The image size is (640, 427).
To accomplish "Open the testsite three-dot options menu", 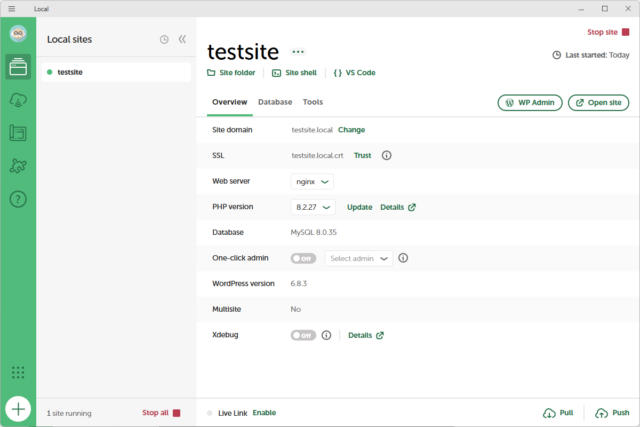I will [x=298, y=51].
